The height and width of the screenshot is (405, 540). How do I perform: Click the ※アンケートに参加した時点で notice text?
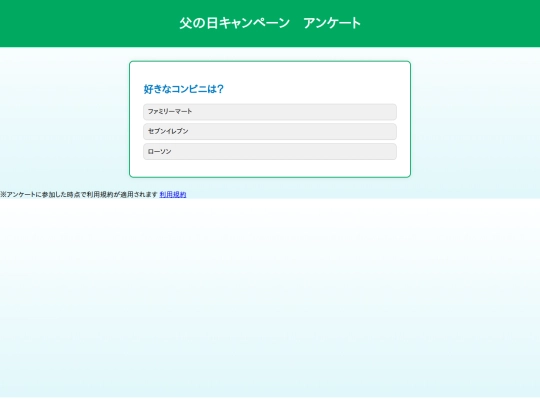[x=79, y=195]
